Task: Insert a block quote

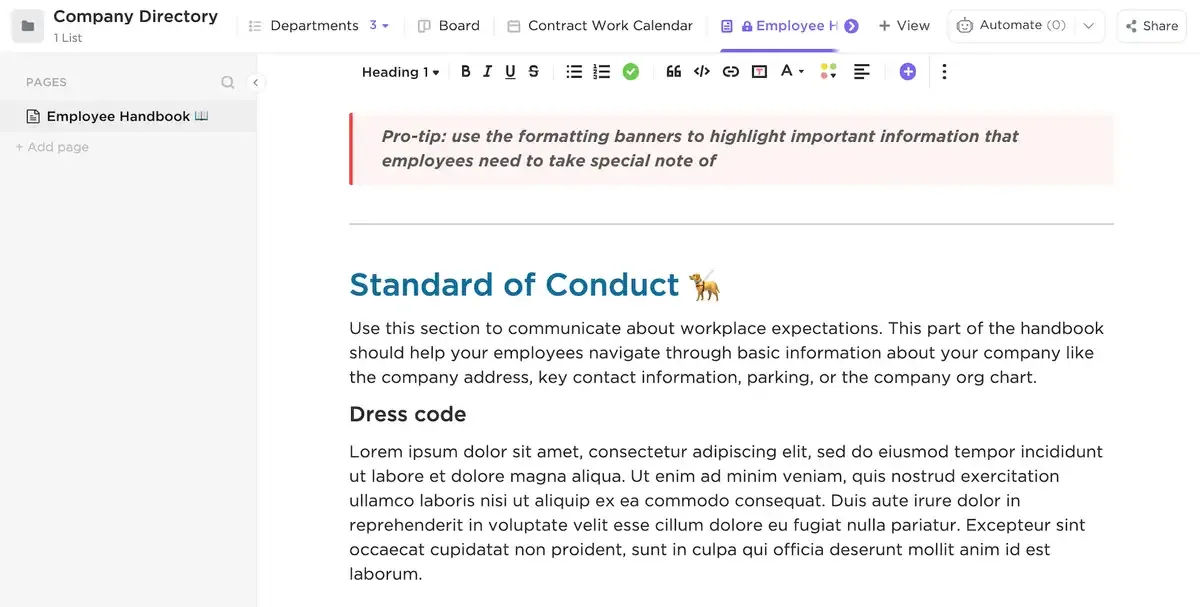Action: click(x=673, y=71)
